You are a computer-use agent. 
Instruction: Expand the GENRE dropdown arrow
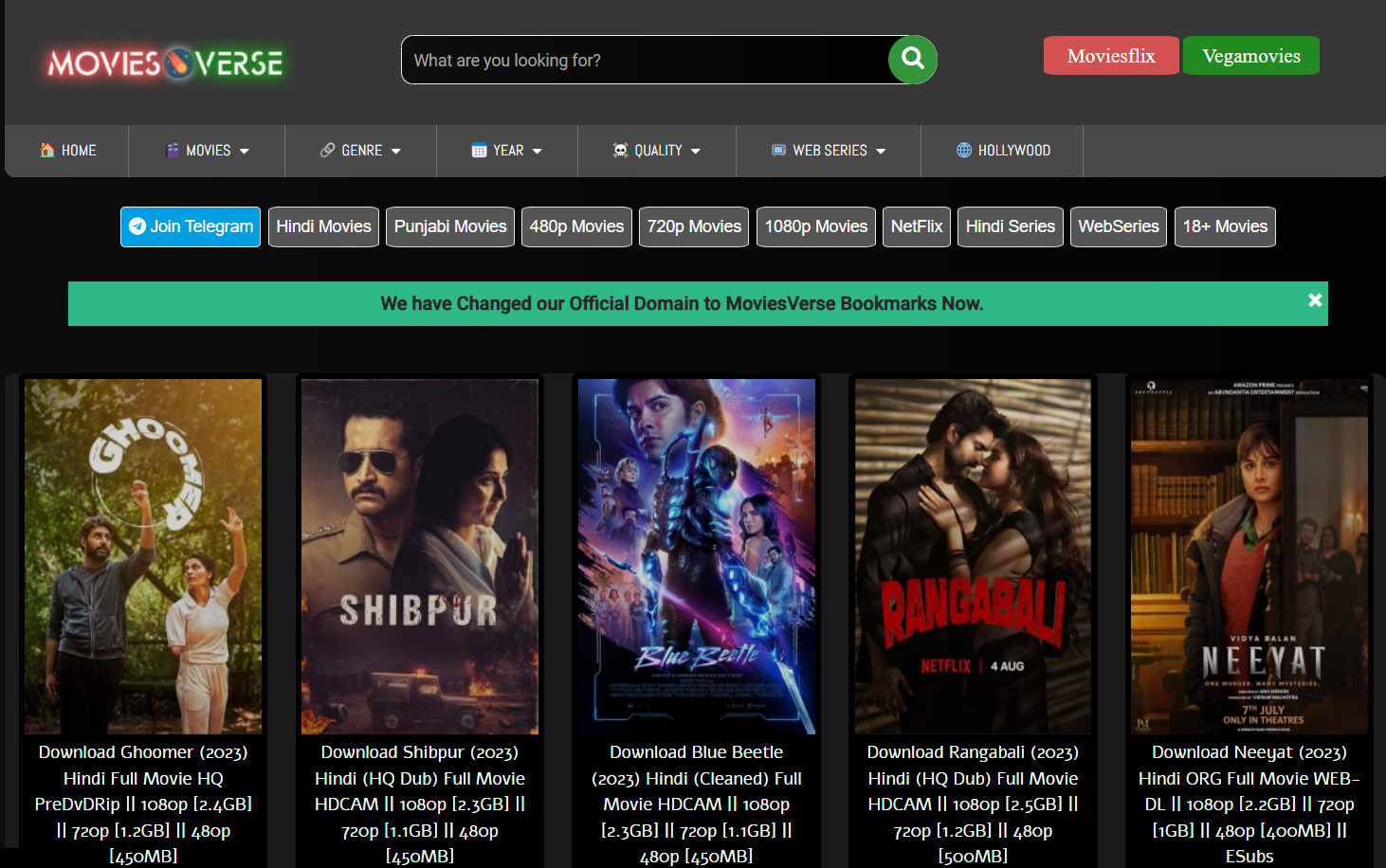pos(396,152)
